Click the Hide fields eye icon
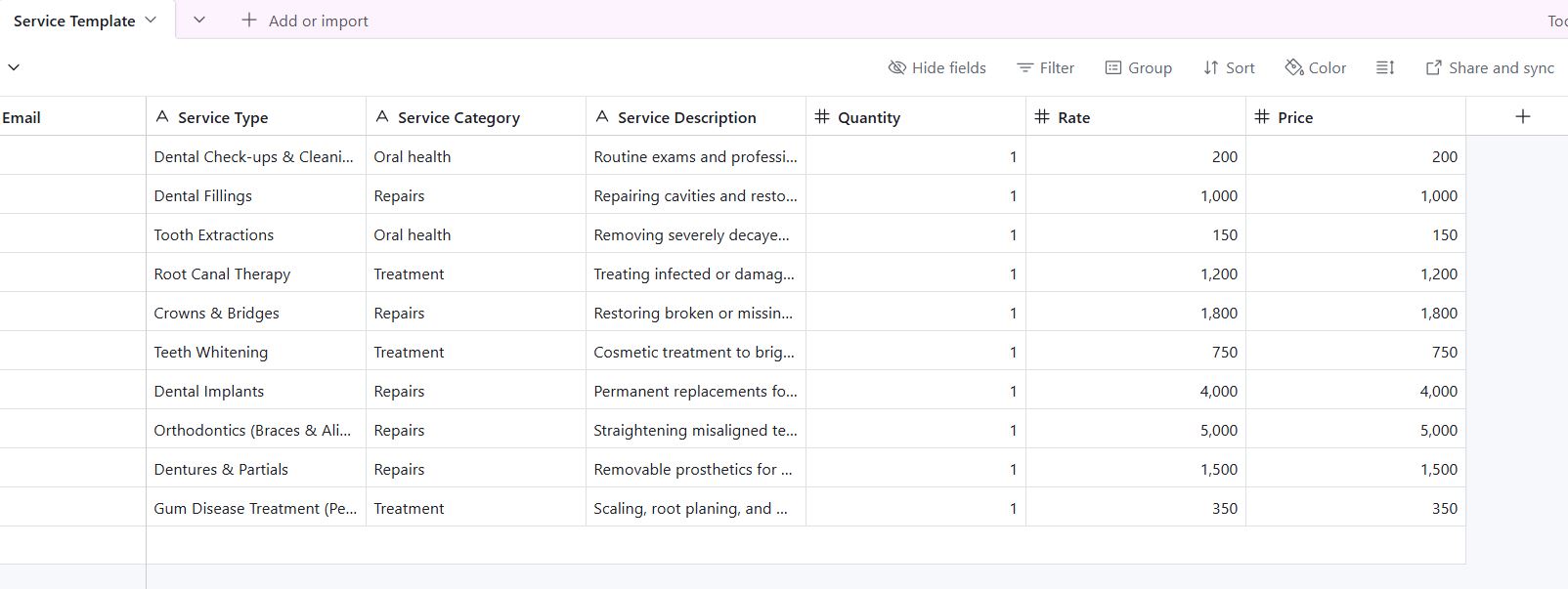This screenshot has height=589, width=1568. point(896,67)
